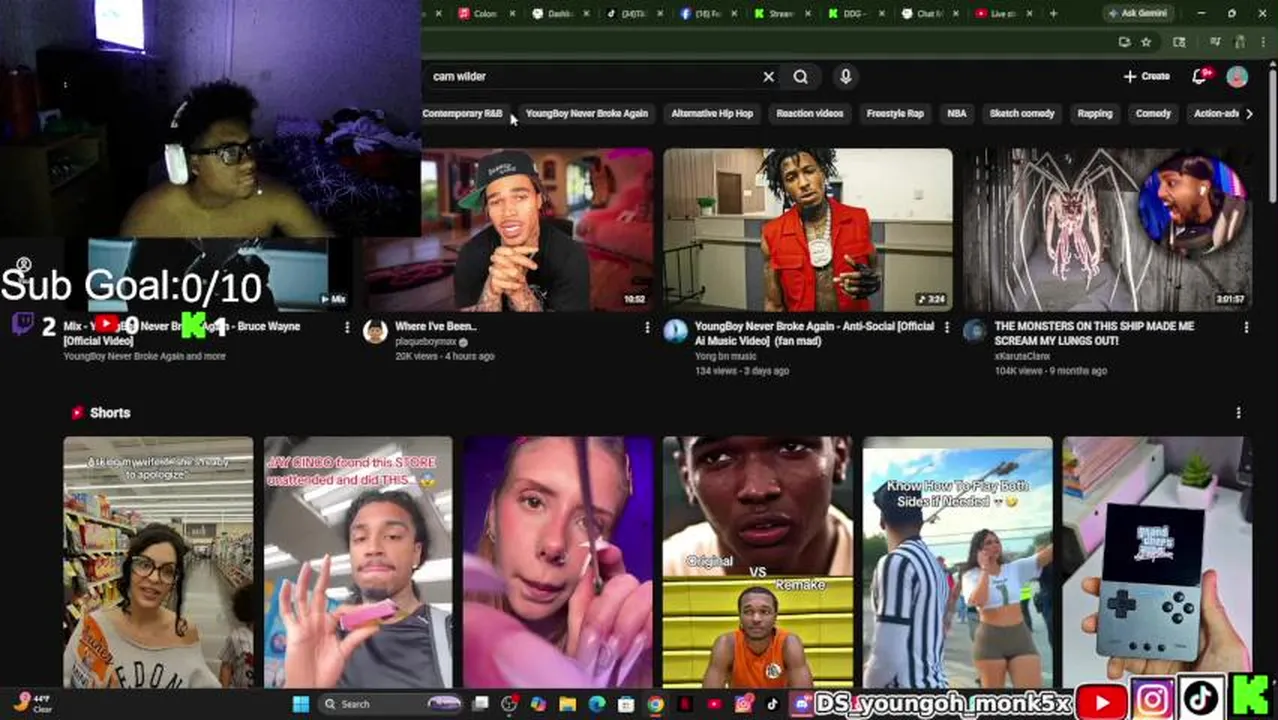Open Yong bn music channel link
The image size is (1278, 720).
(x=725, y=356)
